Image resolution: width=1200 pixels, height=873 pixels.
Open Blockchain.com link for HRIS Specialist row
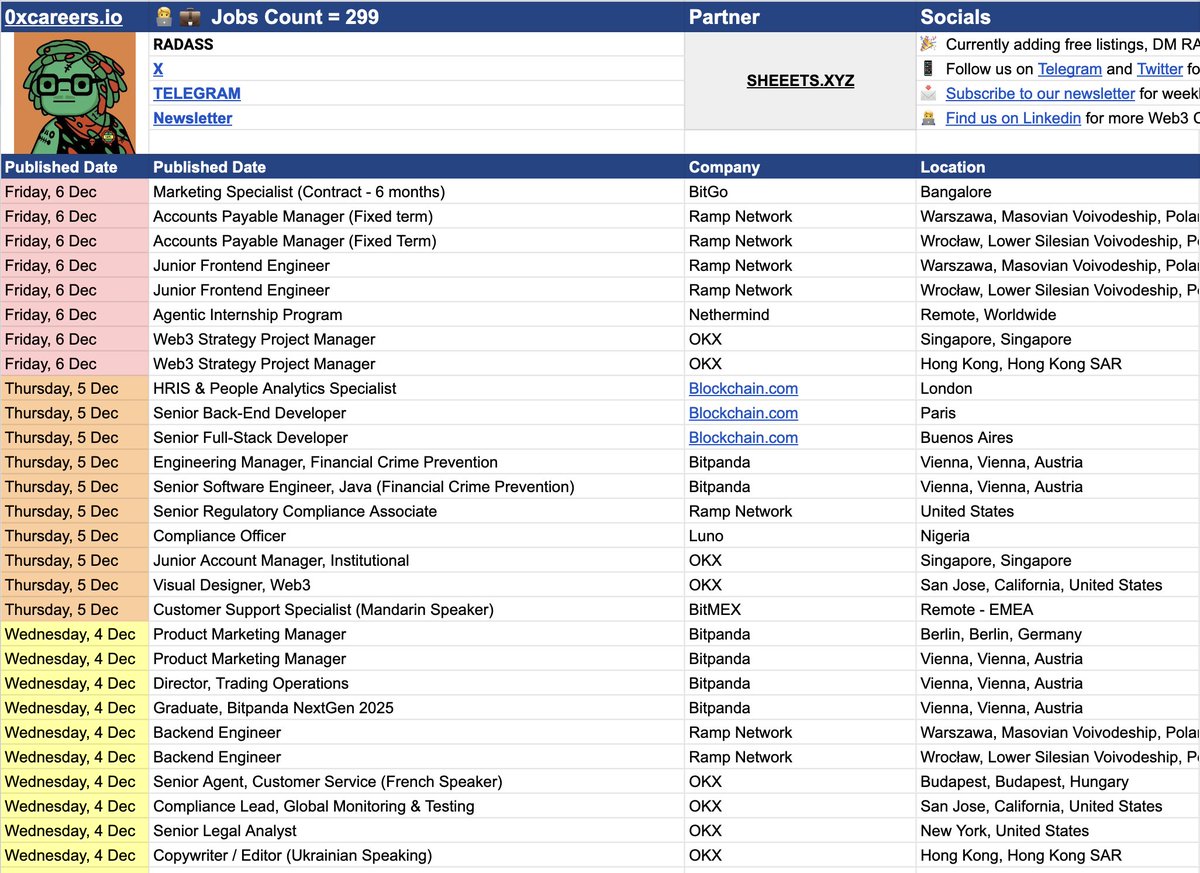click(x=743, y=388)
